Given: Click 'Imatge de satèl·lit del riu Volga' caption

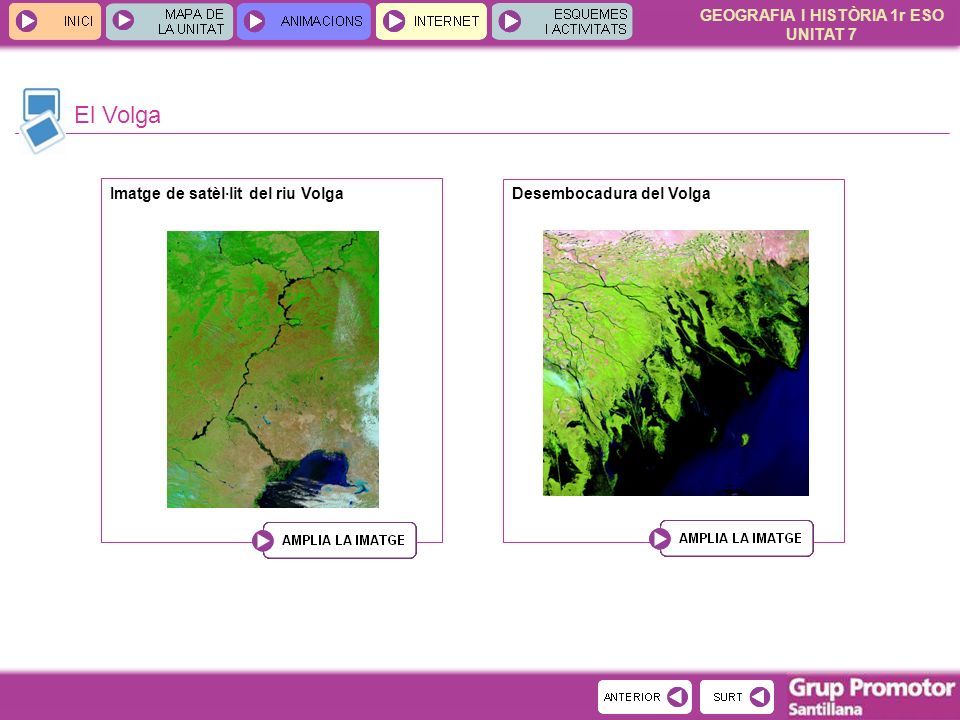Looking at the screenshot, I should tap(227, 193).
